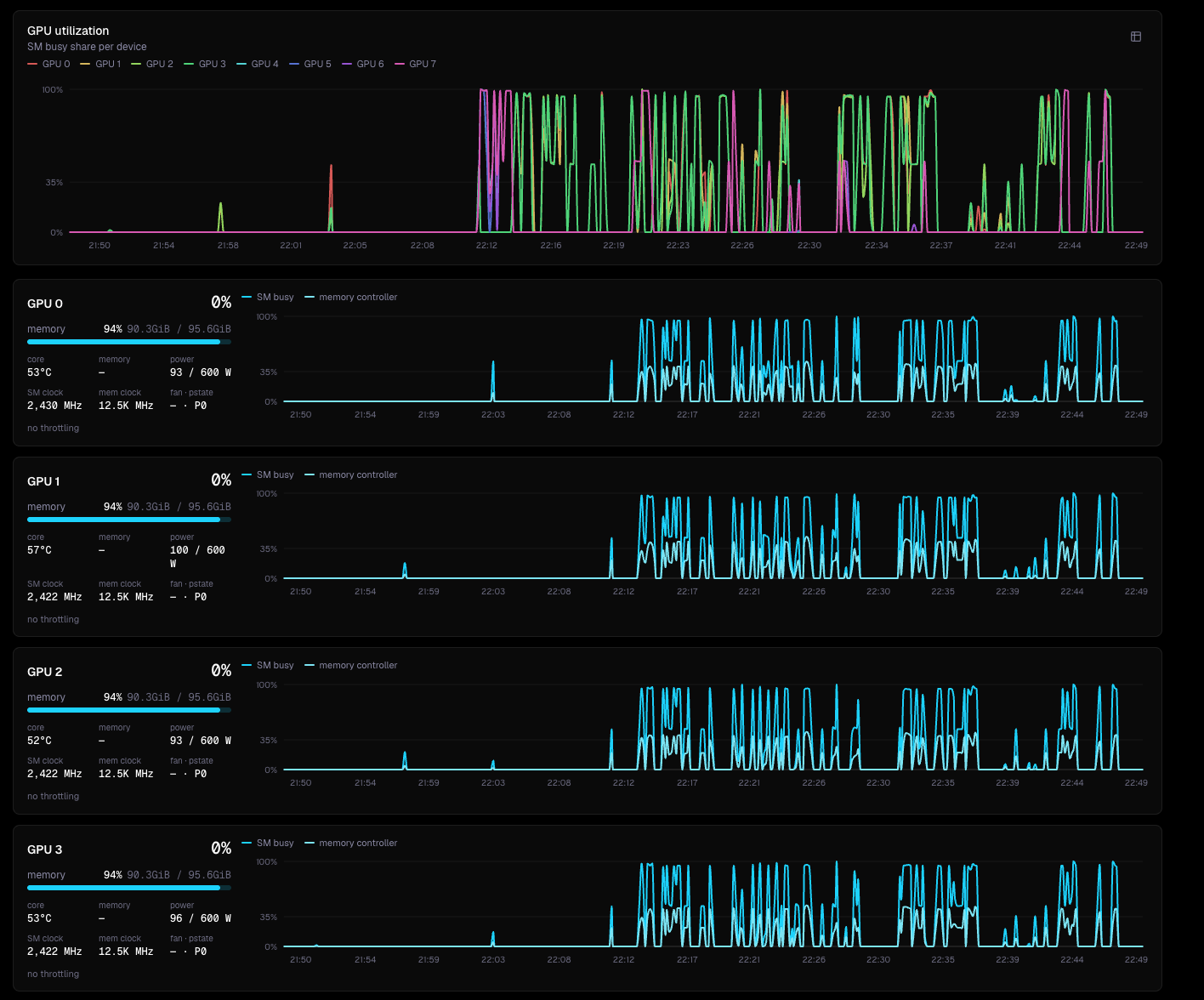Toggle SM busy legend in GPU 2 chart
Viewport: 1204px width, 1000px height.
[268, 665]
